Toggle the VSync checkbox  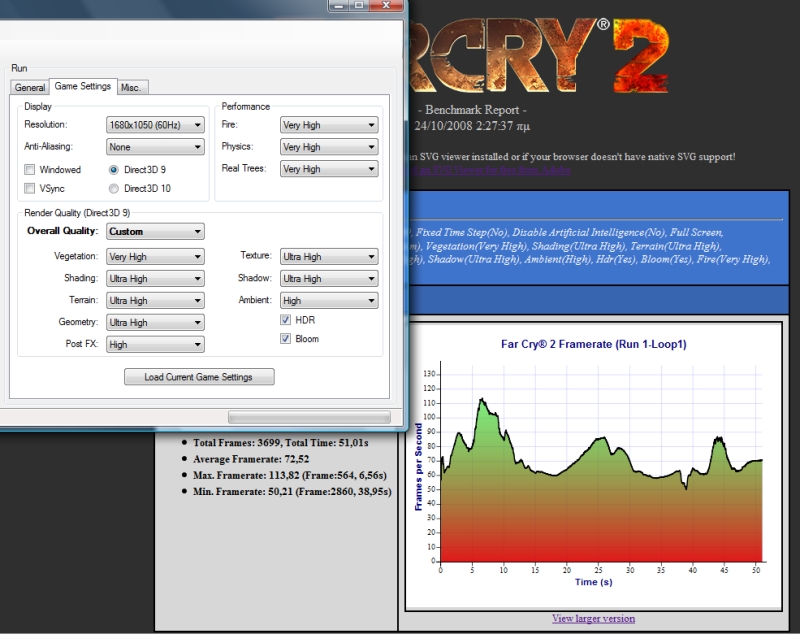(30, 188)
